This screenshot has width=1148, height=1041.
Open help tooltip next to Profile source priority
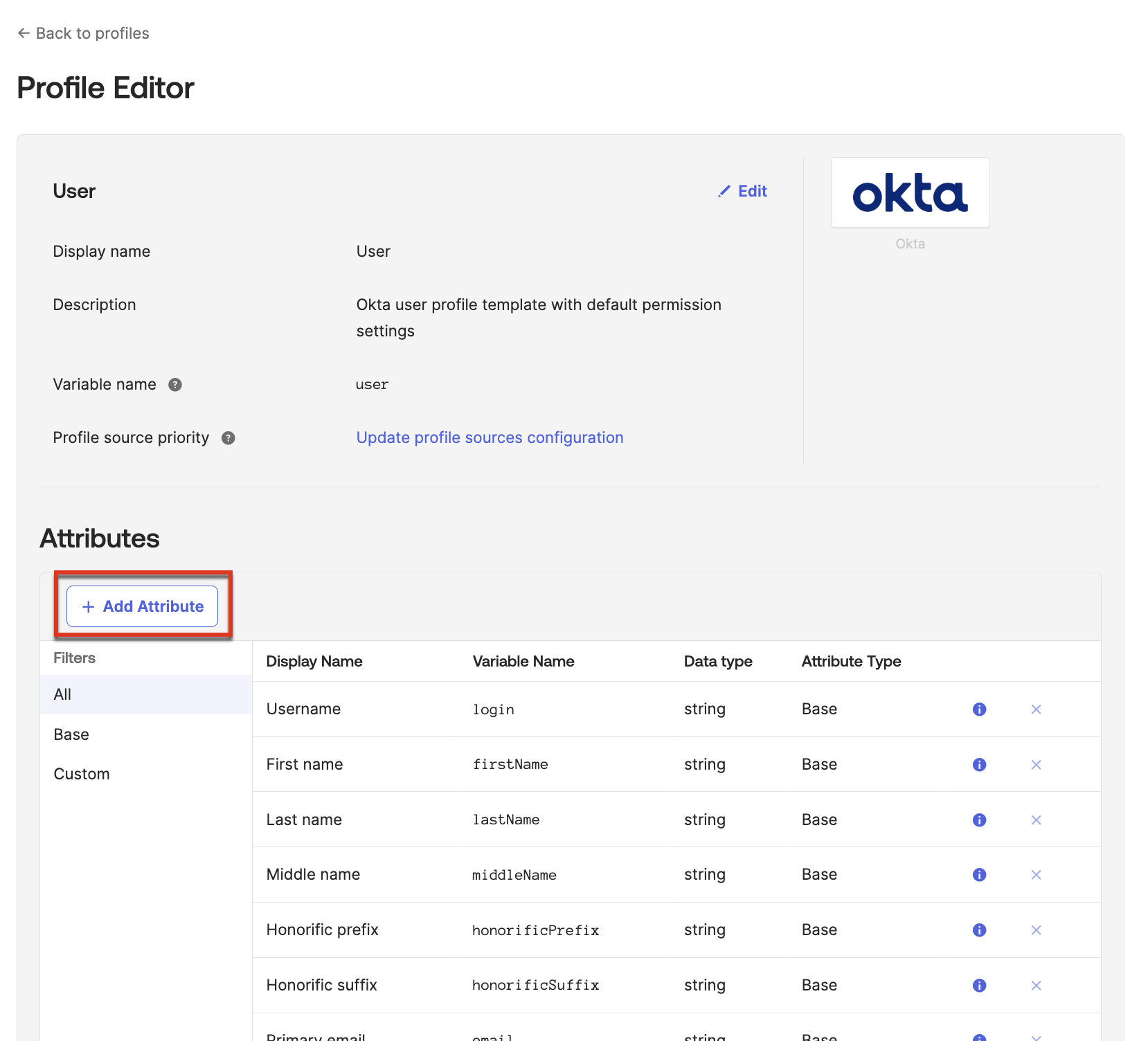(228, 437)
